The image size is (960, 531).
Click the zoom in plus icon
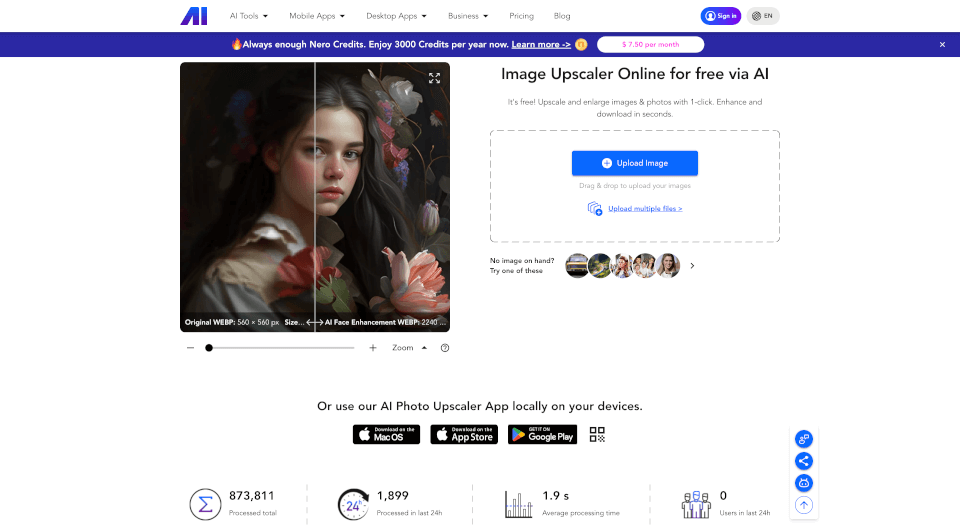point(373,348)
